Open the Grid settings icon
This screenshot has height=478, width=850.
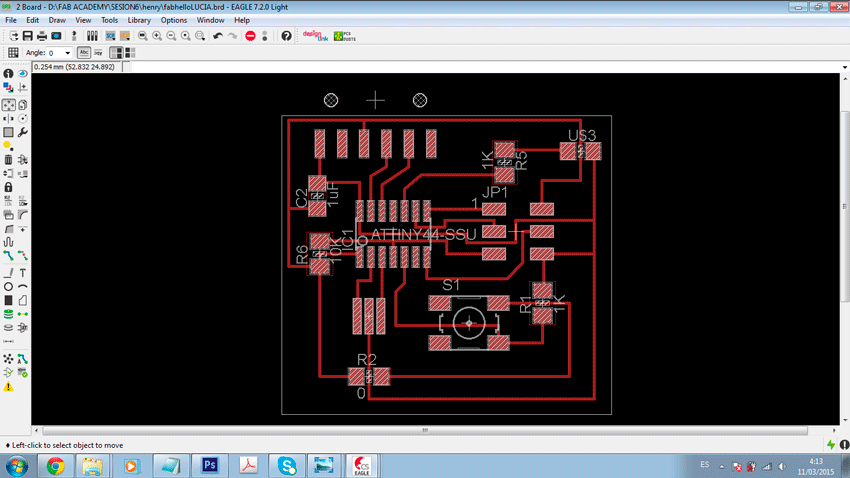coord(13,53)
